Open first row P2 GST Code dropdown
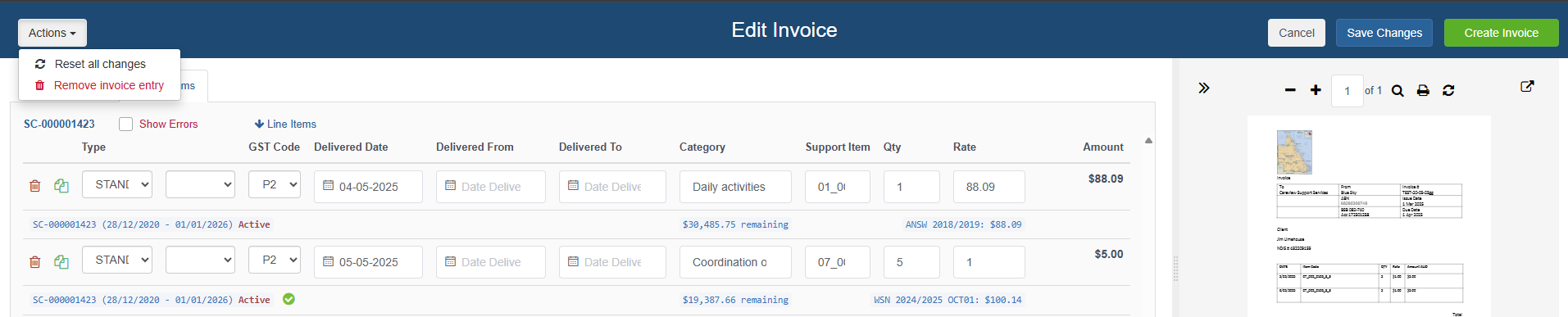The width and height of the screenshot is (1568, 317). pos(275,184)
